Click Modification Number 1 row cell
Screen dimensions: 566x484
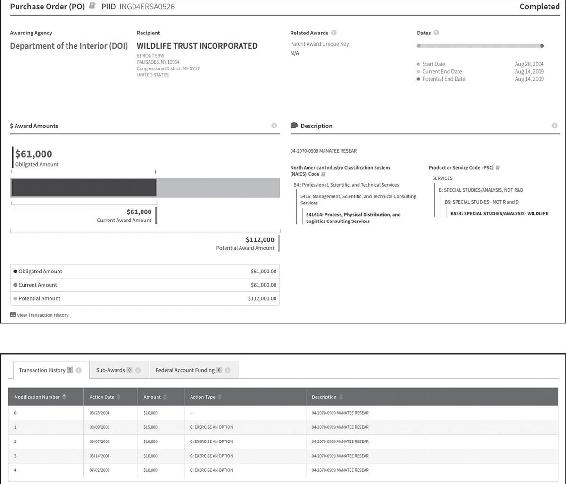coord(46,427)
